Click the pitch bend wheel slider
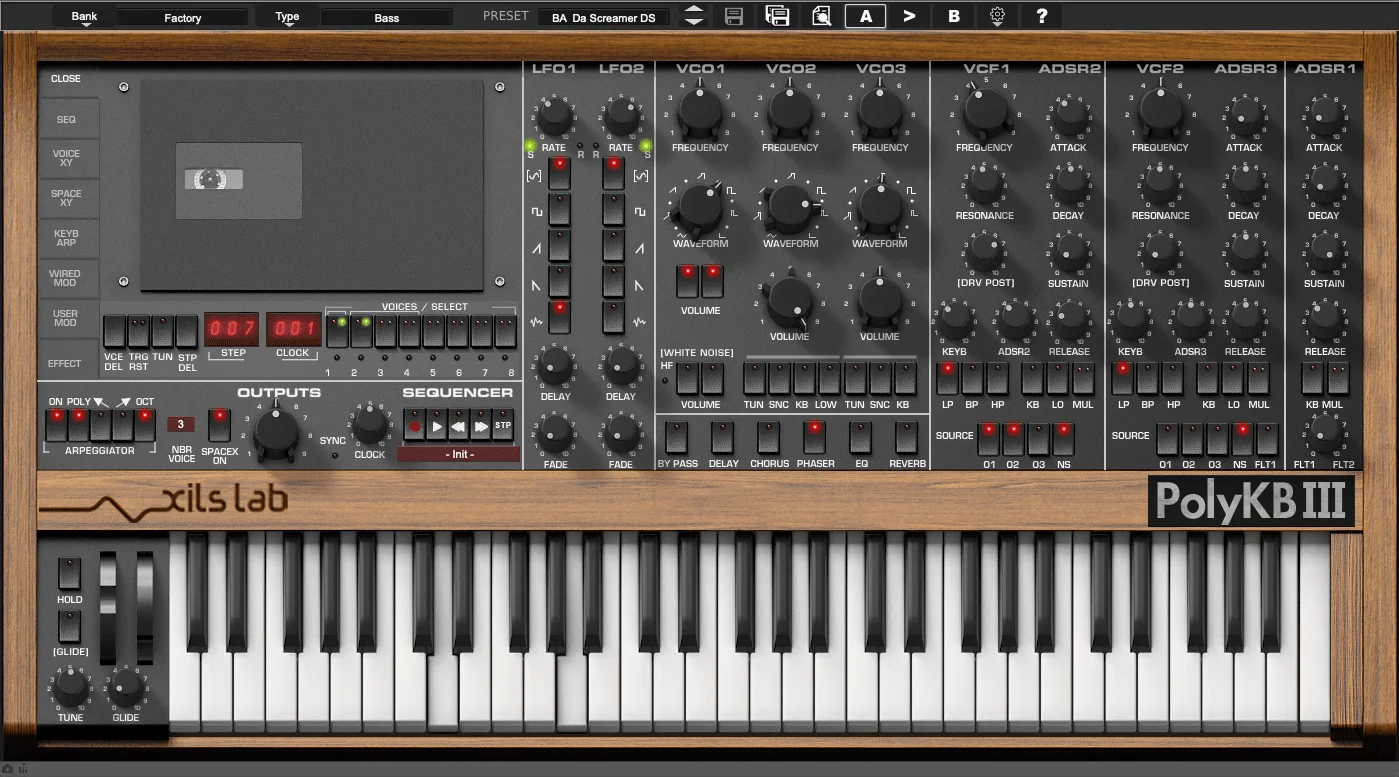 (x=108, y=608)
